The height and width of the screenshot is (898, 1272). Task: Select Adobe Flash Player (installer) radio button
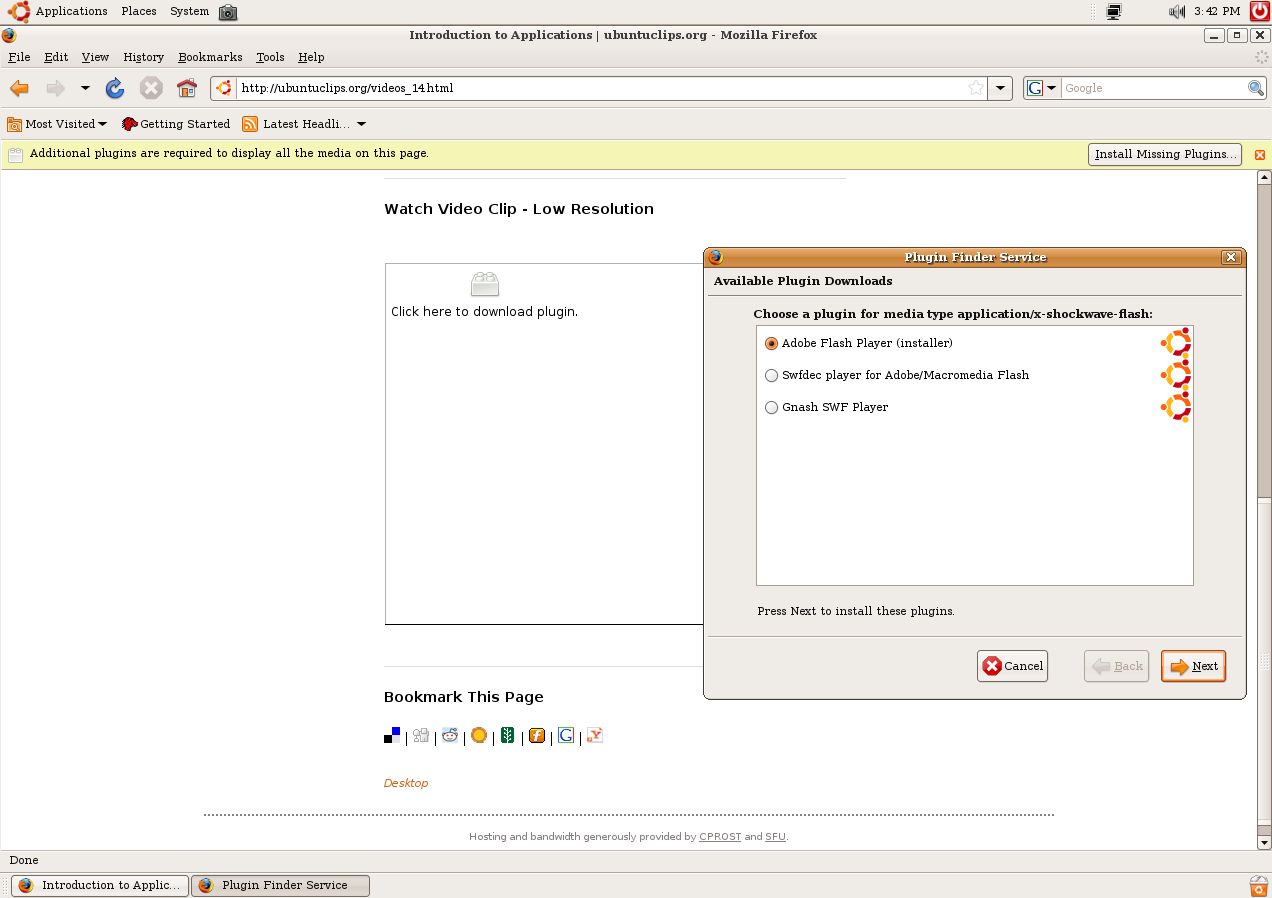click(x=771, y=343)
